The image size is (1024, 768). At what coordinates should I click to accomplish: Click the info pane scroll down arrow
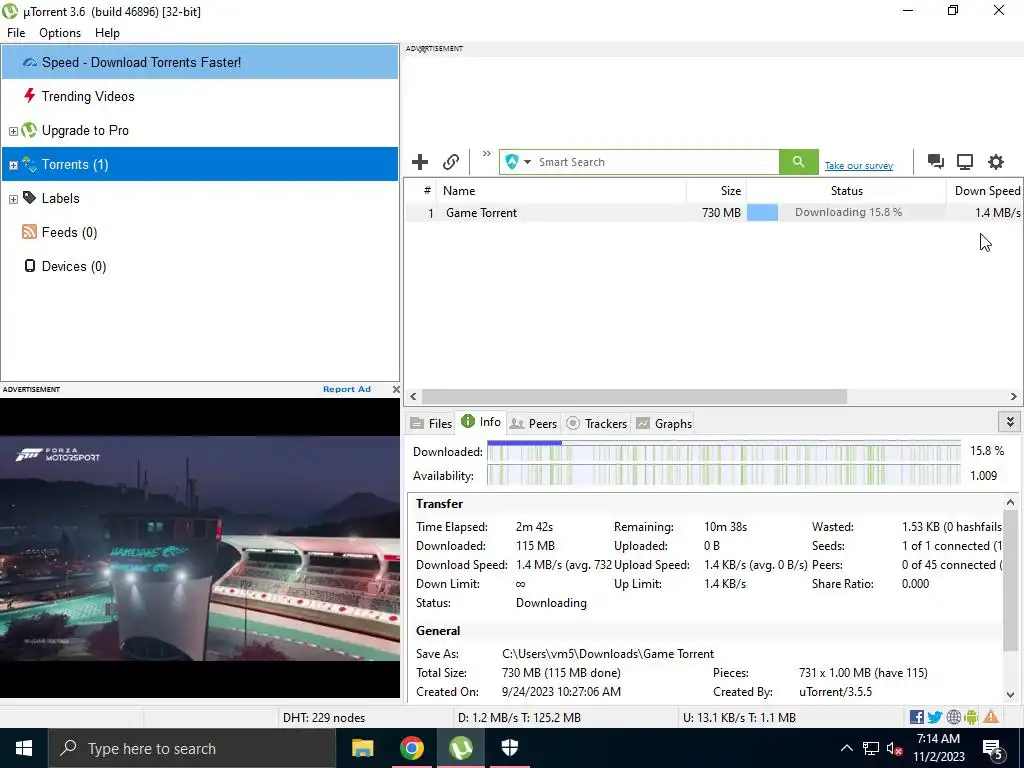[1010, 696]
